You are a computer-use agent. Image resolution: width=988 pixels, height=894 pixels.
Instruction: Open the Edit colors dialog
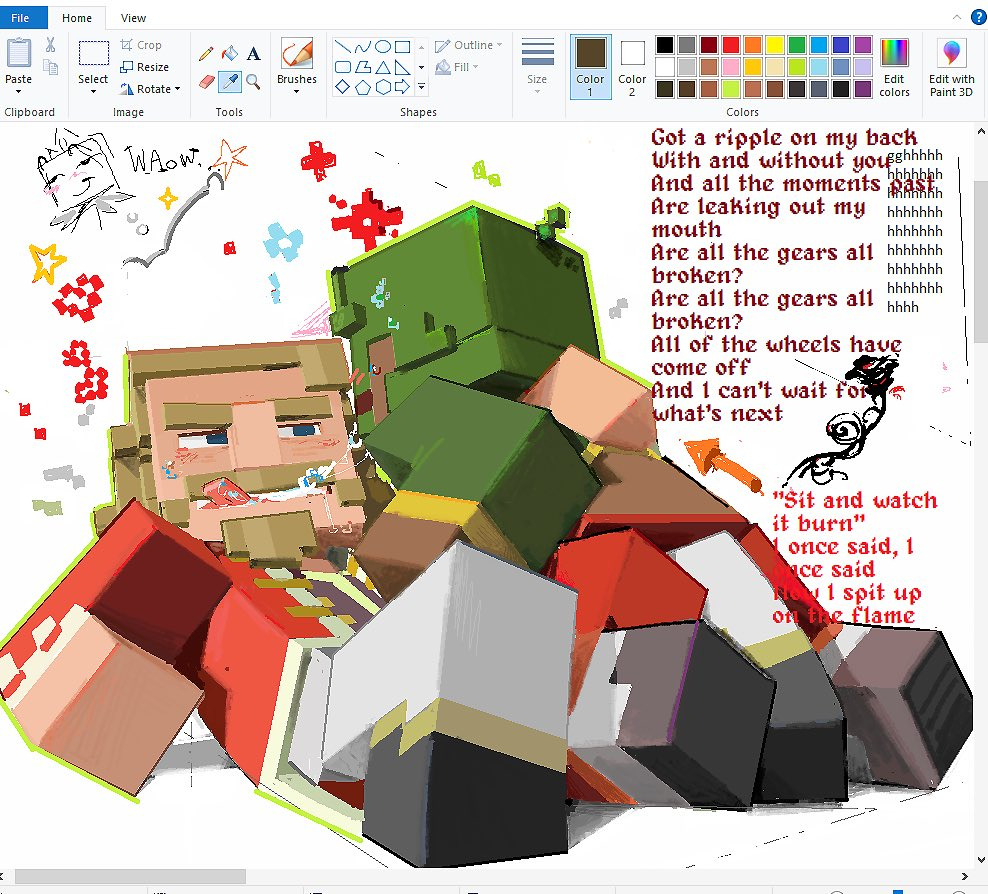[894, 67]
